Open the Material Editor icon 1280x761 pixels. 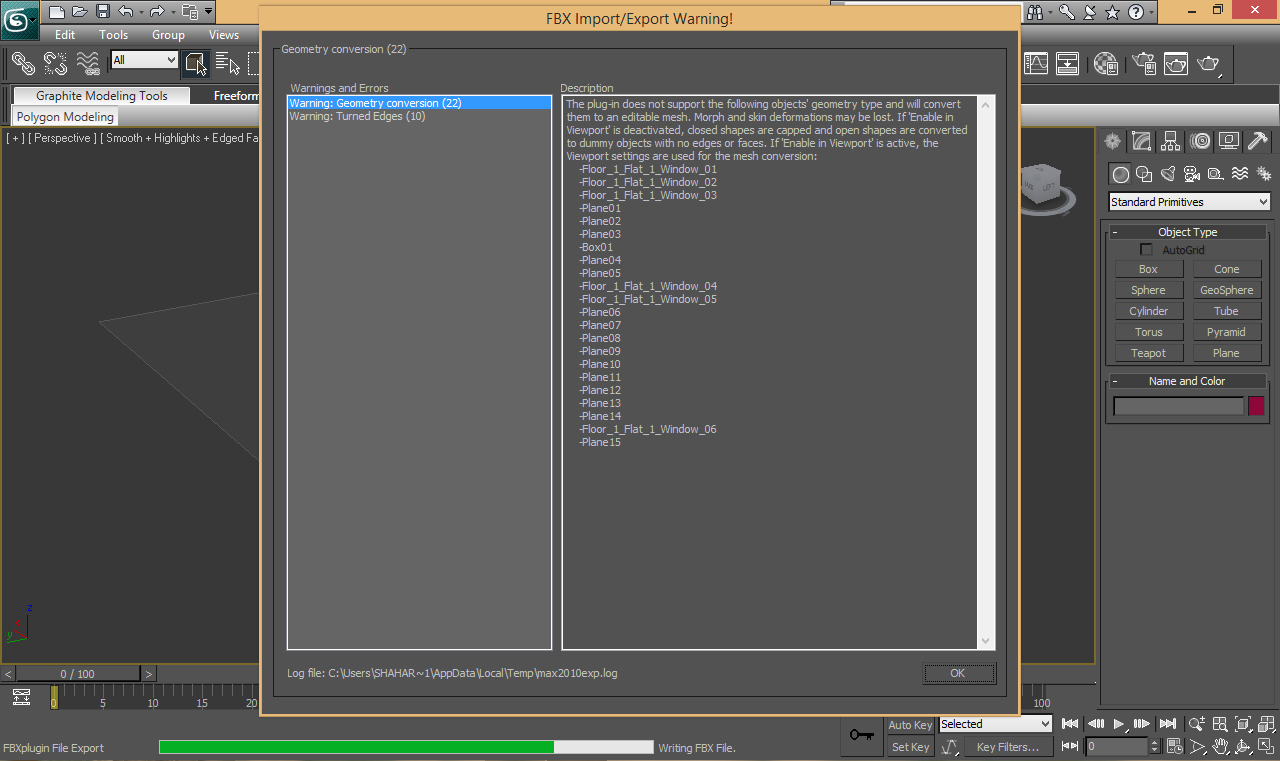(1105, 63)
